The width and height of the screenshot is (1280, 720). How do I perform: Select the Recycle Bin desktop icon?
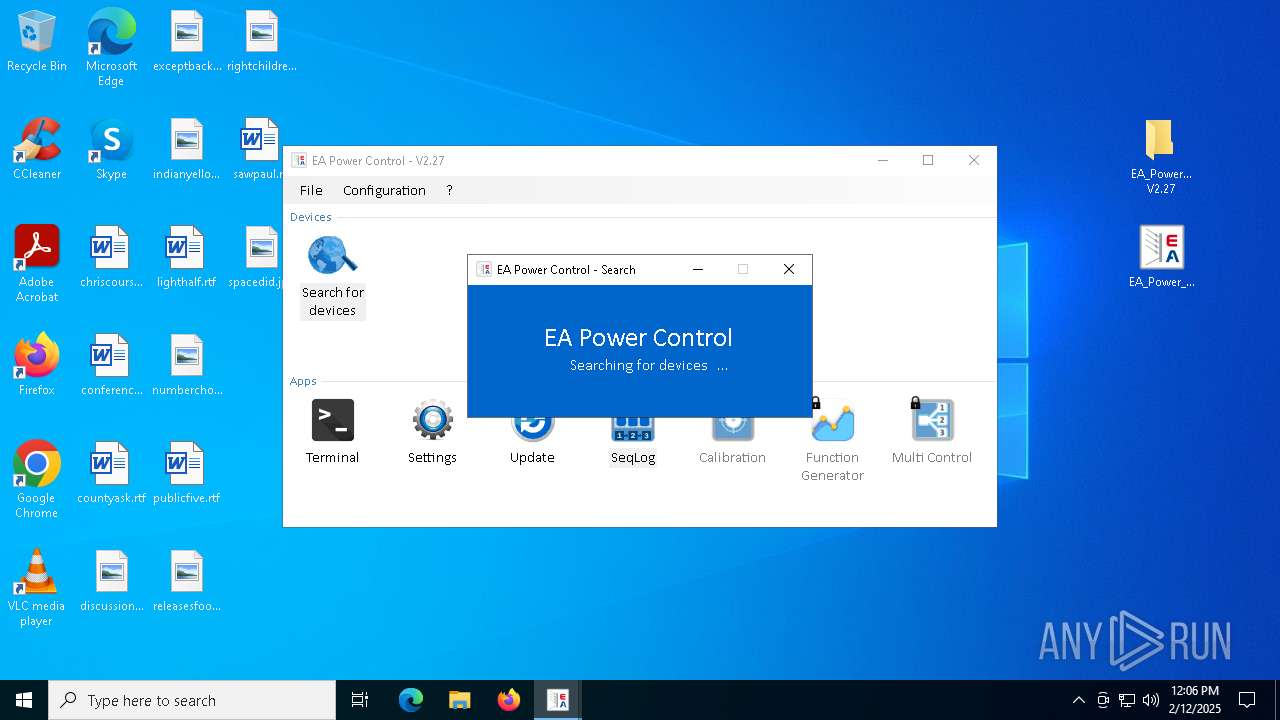pyautogui.click(x=37, y=40)
